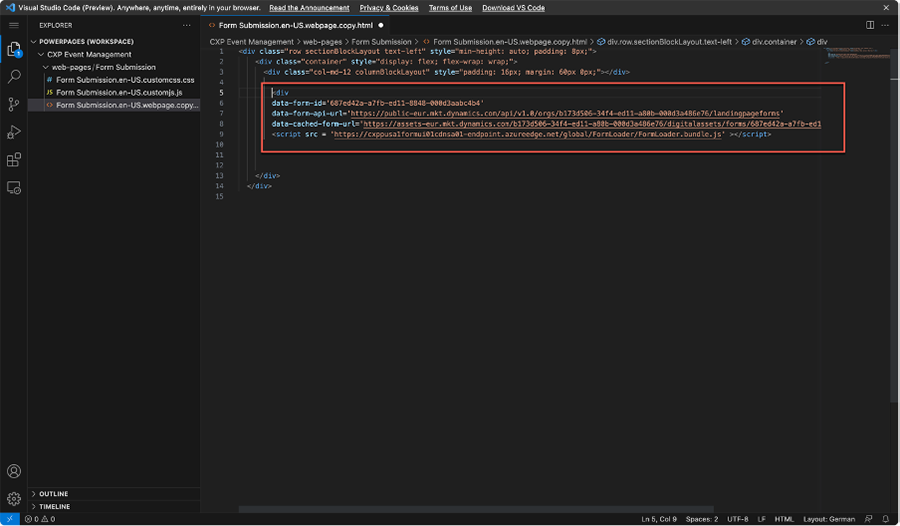Open Explorer Views and More Actions ellipsis
The height and width of the screenshot is (526, 900).
click(x=187, y=25)
